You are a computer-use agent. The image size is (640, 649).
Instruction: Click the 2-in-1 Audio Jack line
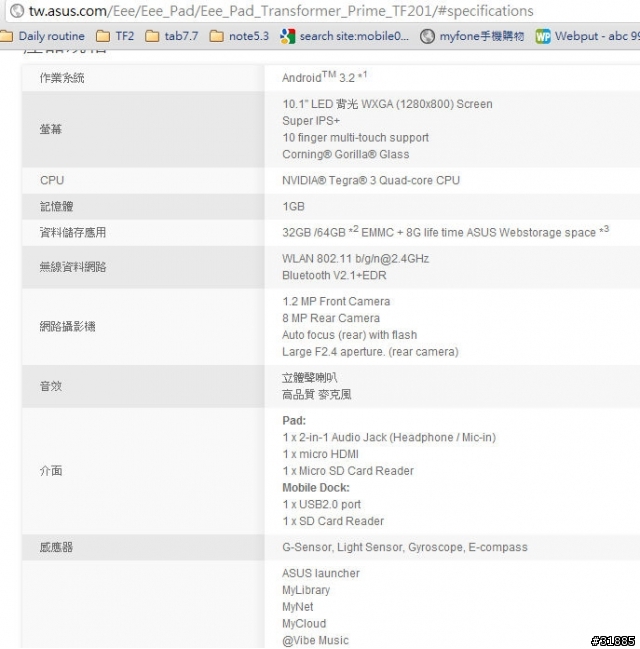coord(389,437)
